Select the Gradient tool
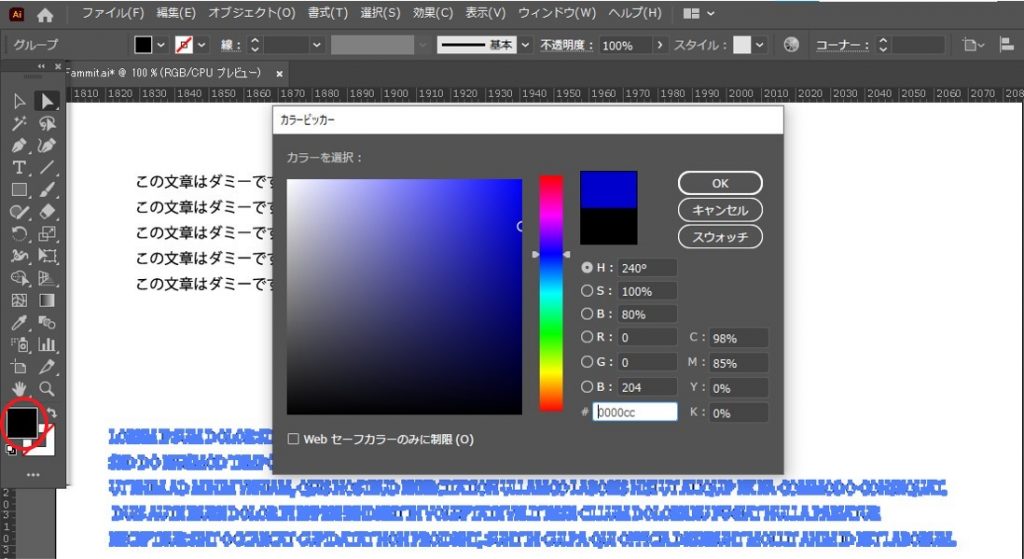The image size is (1024, 559). pos(46,300)
